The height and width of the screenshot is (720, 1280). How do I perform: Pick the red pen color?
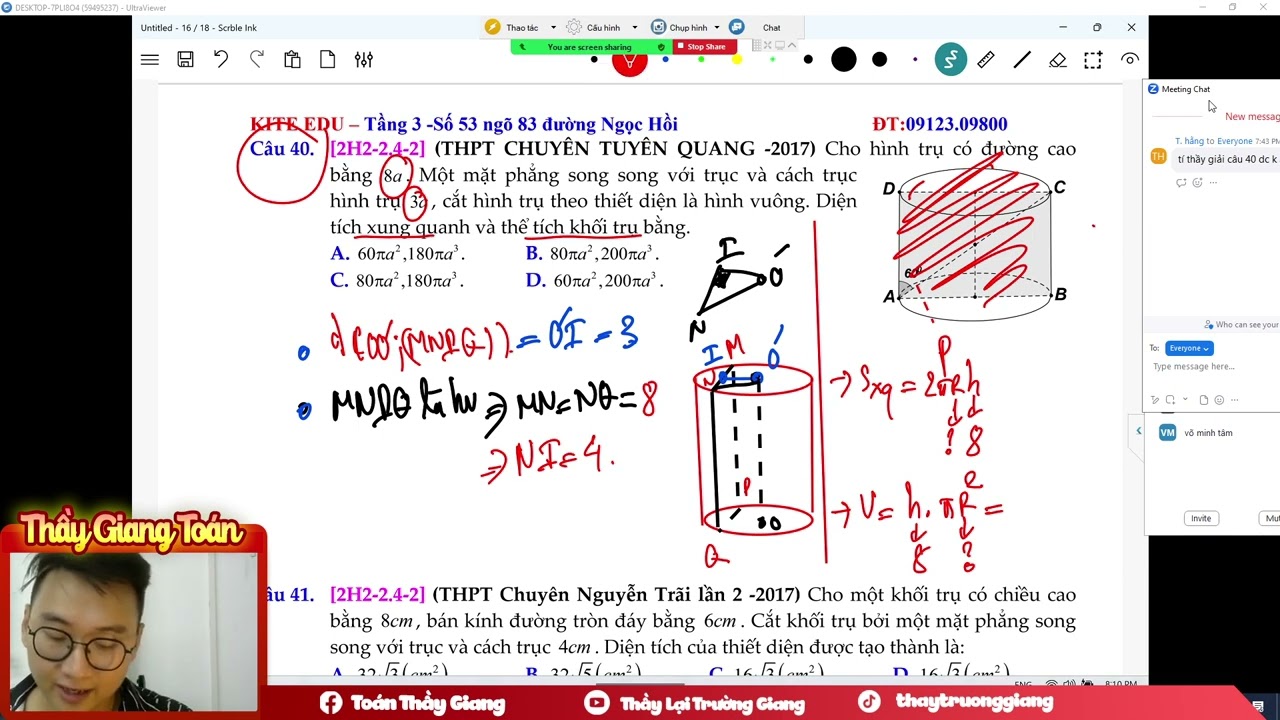pyautogui.click(x=629, y=62)
